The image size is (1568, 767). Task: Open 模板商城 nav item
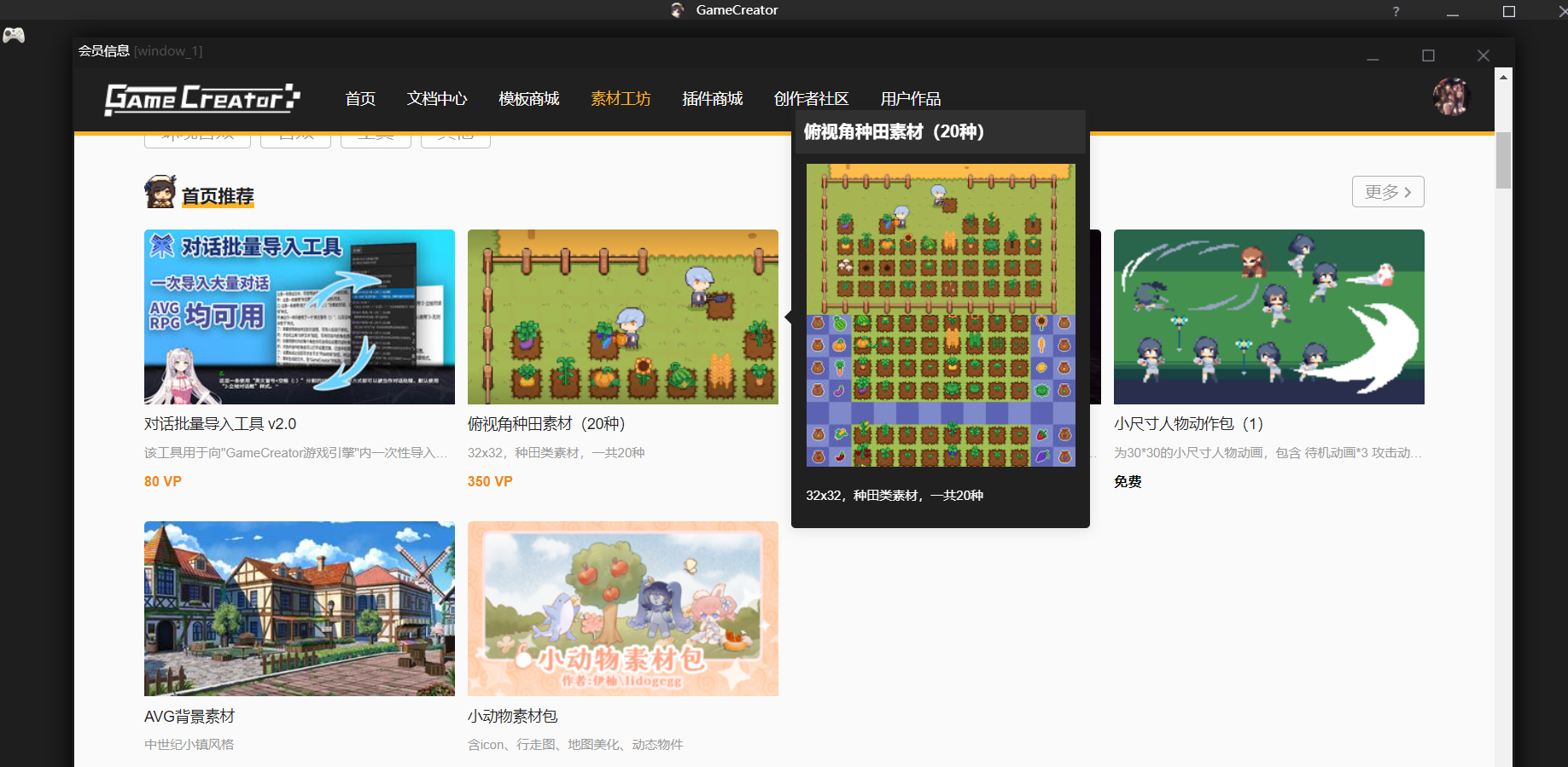pos(529,99)
